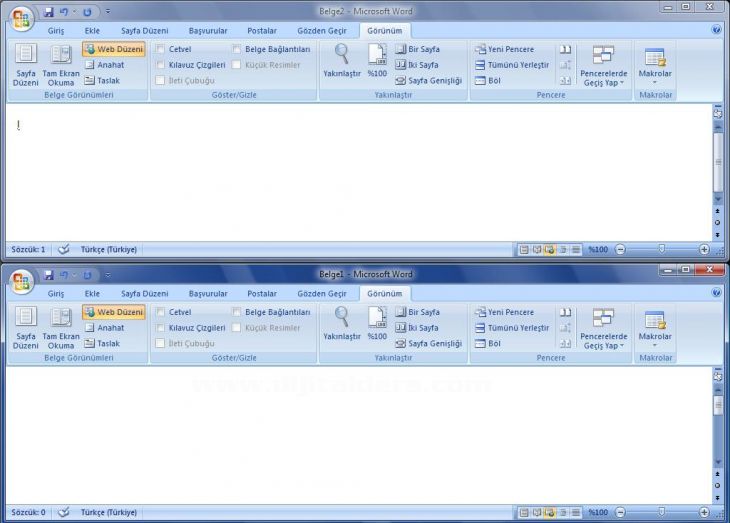Open Word help icon in Belge2 window

[716, 30]
